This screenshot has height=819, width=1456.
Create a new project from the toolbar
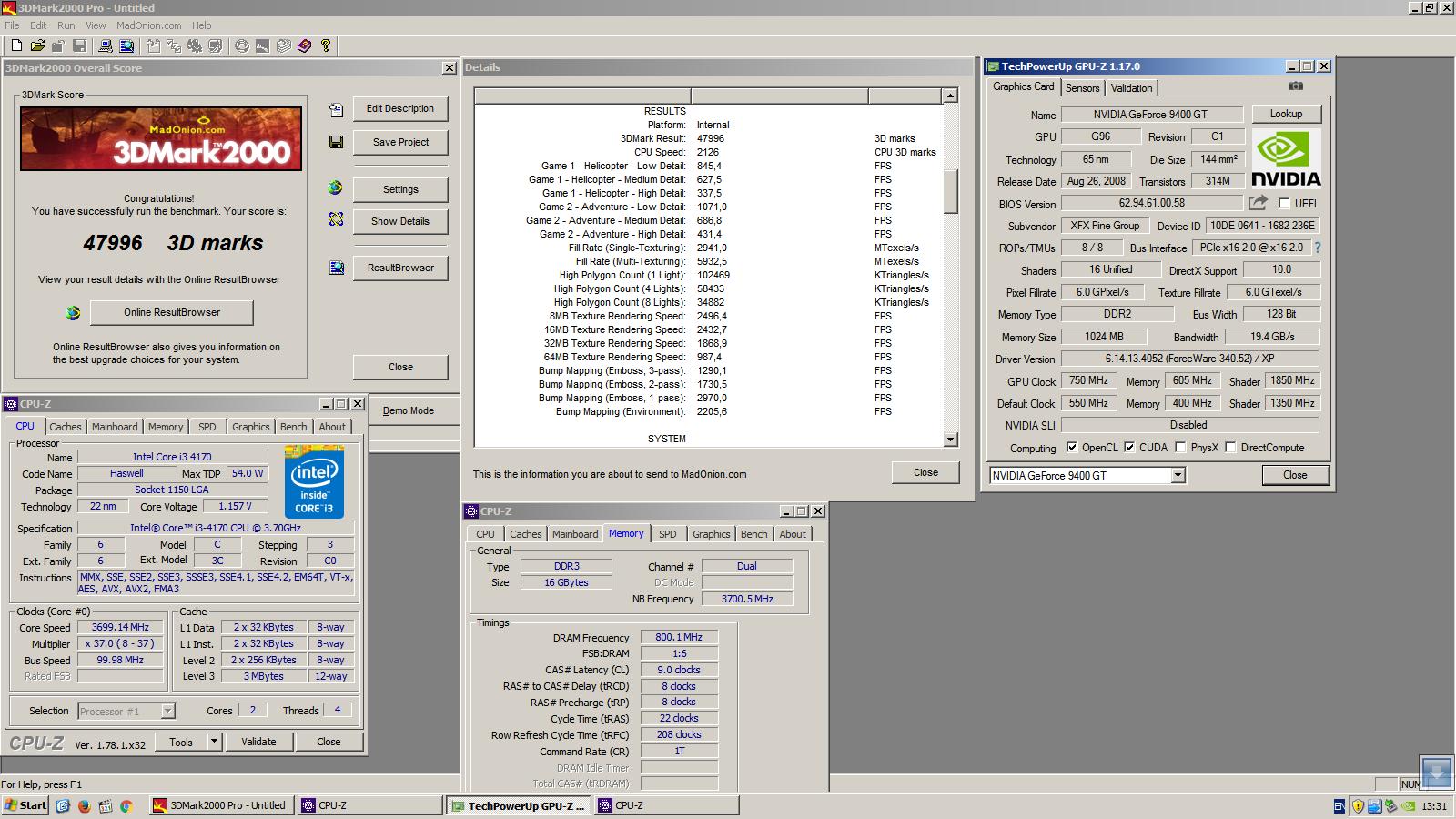click(16, 45)
